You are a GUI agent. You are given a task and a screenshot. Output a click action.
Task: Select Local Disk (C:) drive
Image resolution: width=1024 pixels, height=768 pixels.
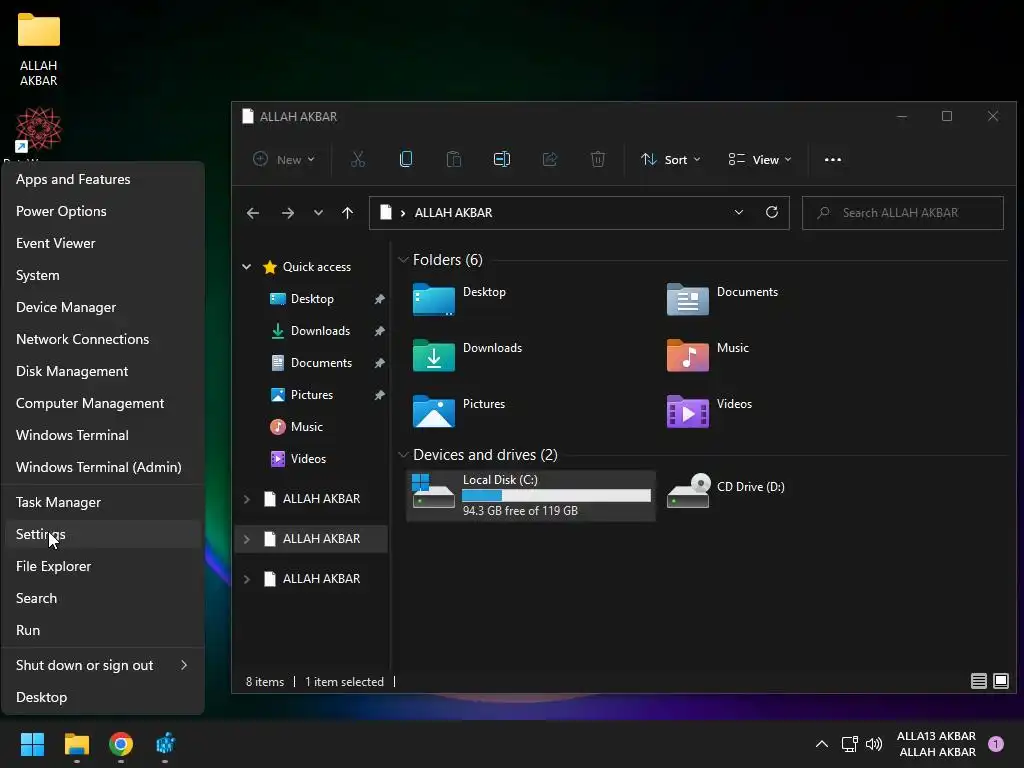531,495
